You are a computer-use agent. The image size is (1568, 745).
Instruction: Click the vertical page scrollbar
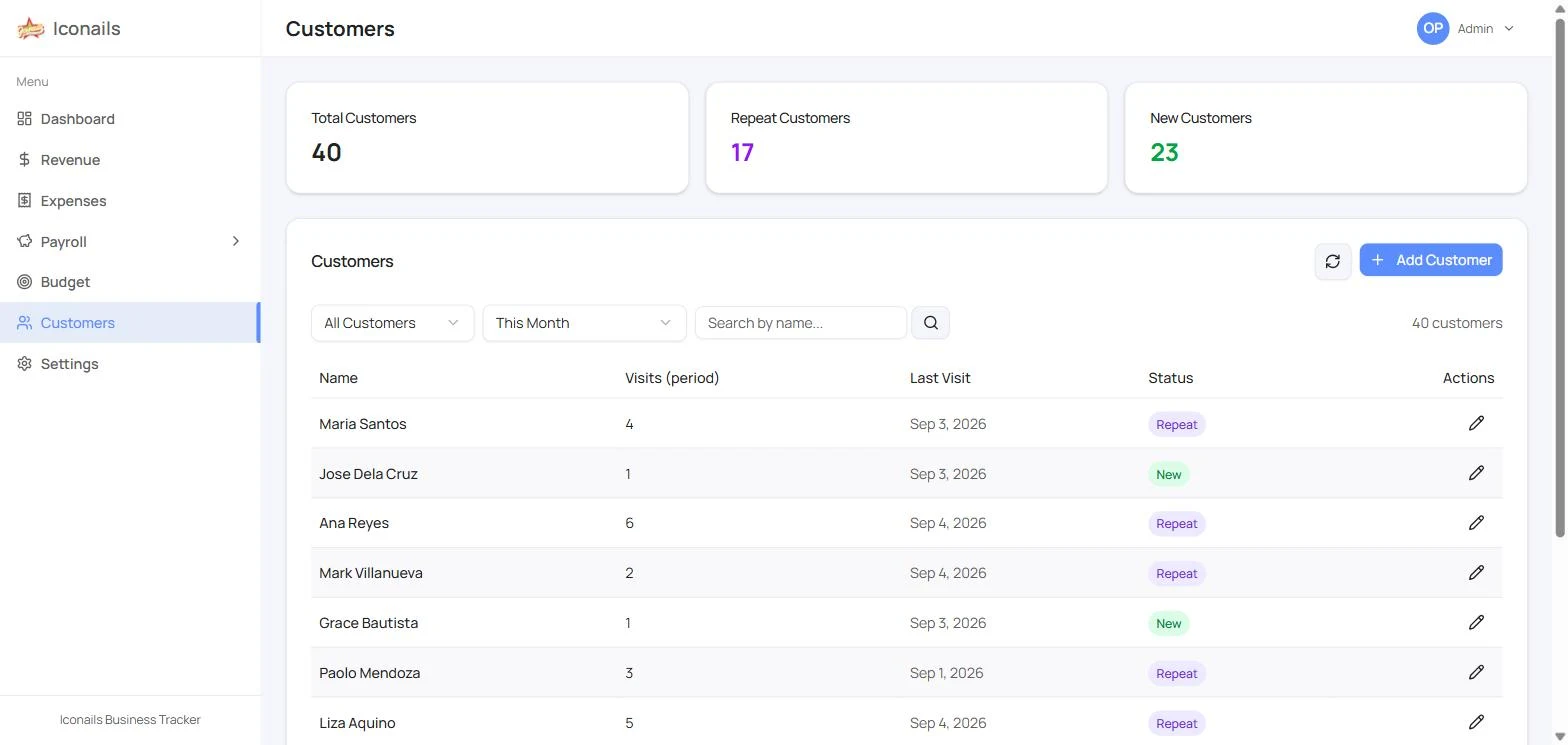pyautogui.click(x=1560, y=278)
